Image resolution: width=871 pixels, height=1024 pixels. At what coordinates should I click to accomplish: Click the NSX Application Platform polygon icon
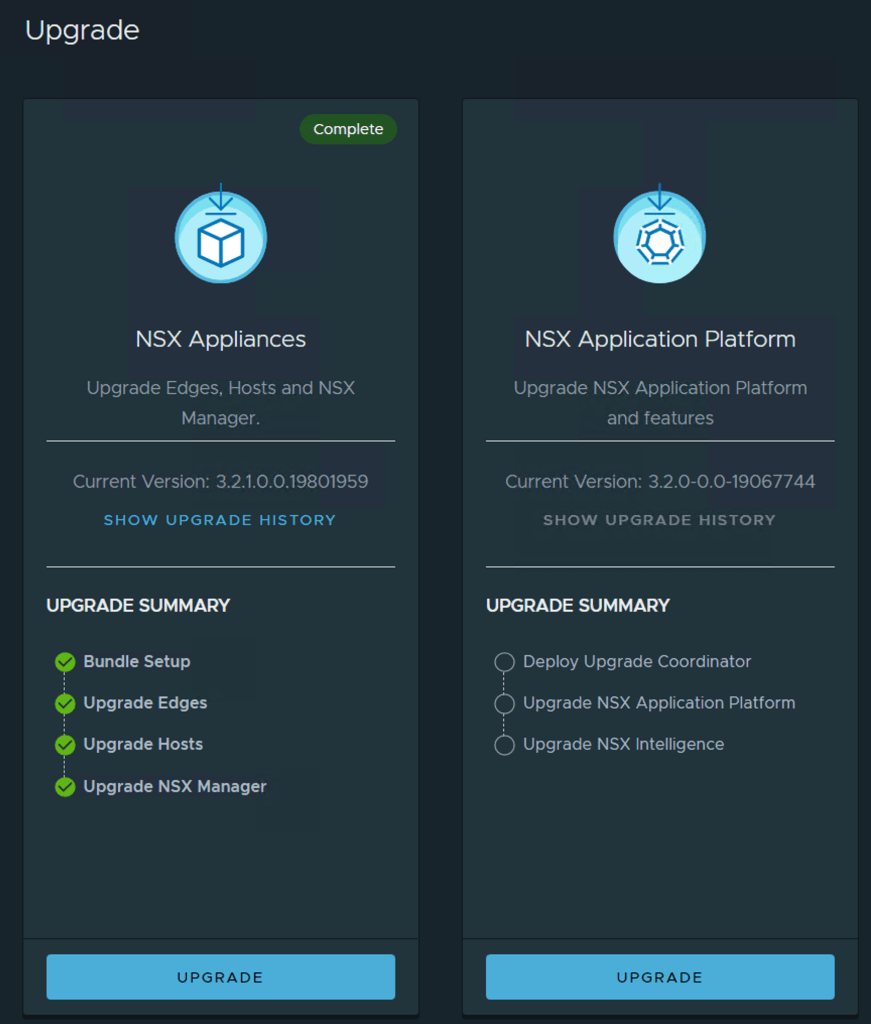pos(659,238)
